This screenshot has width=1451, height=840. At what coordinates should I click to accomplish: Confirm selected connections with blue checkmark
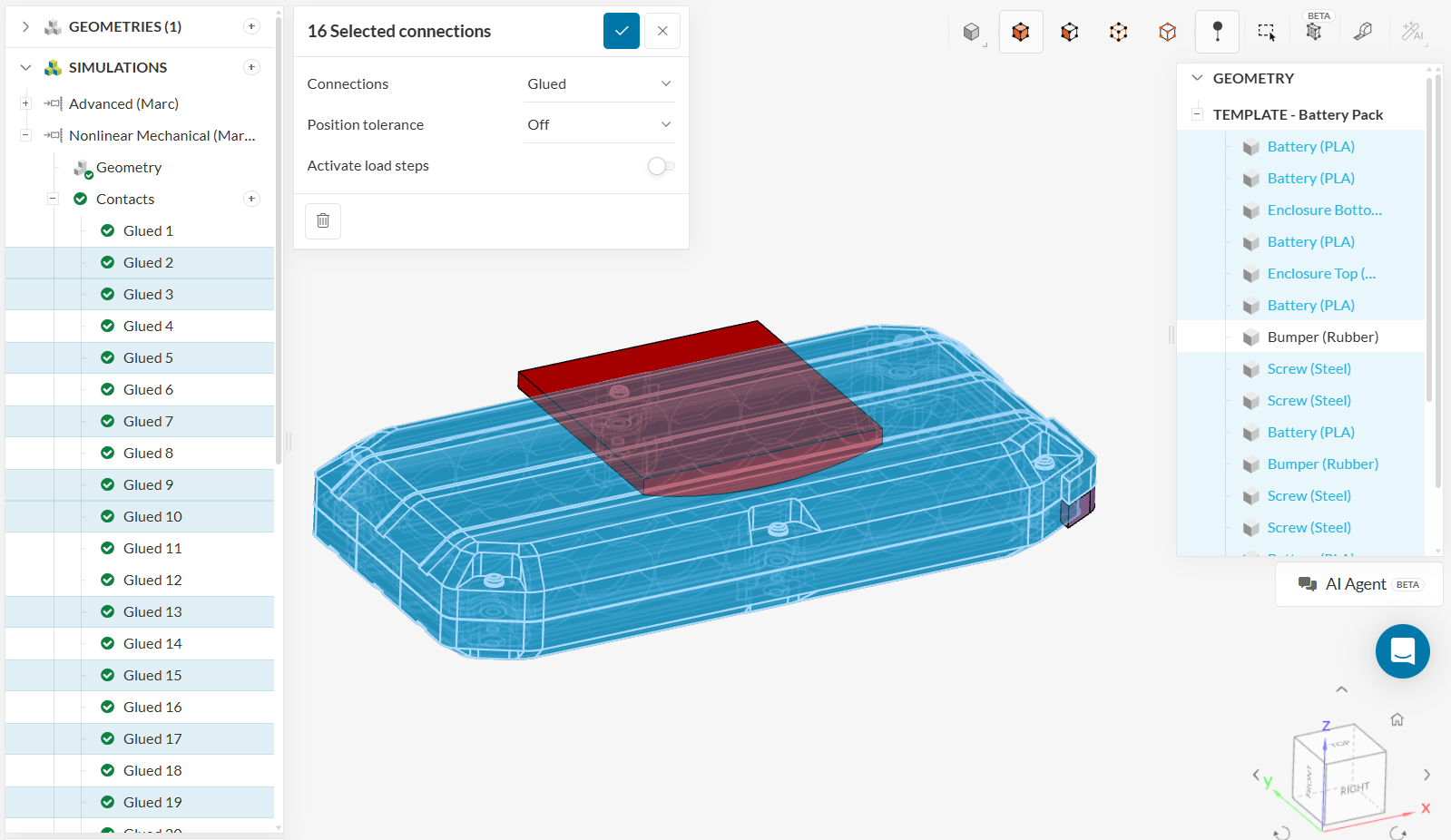coord(622,31)
